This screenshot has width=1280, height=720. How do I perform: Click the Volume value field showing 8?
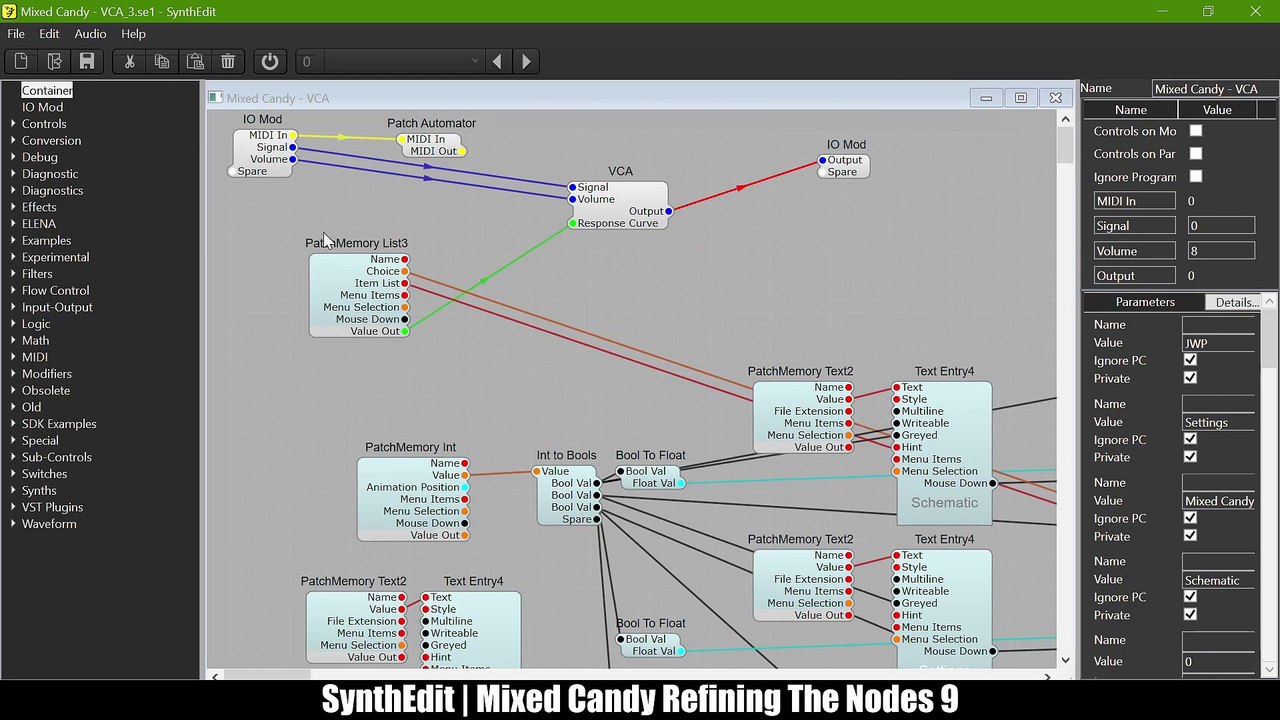pyautogui.click(x=1220, y=251)
